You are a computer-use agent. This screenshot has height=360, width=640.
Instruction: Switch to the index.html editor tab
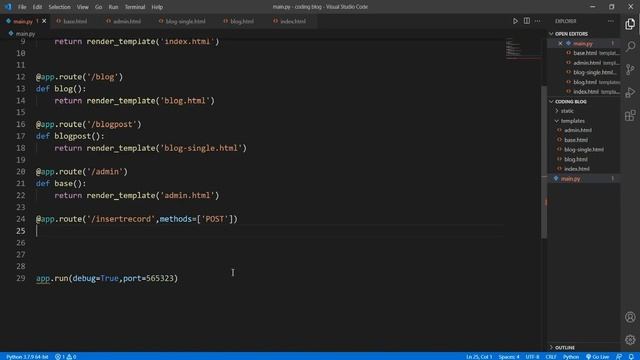(293, 21)
